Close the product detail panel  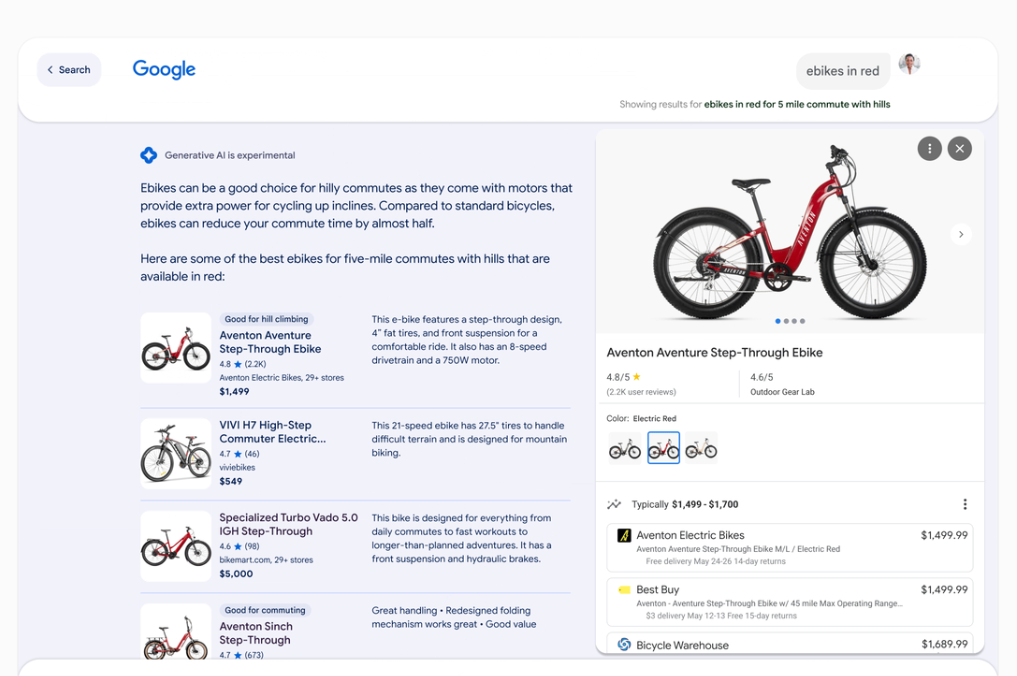959,149
